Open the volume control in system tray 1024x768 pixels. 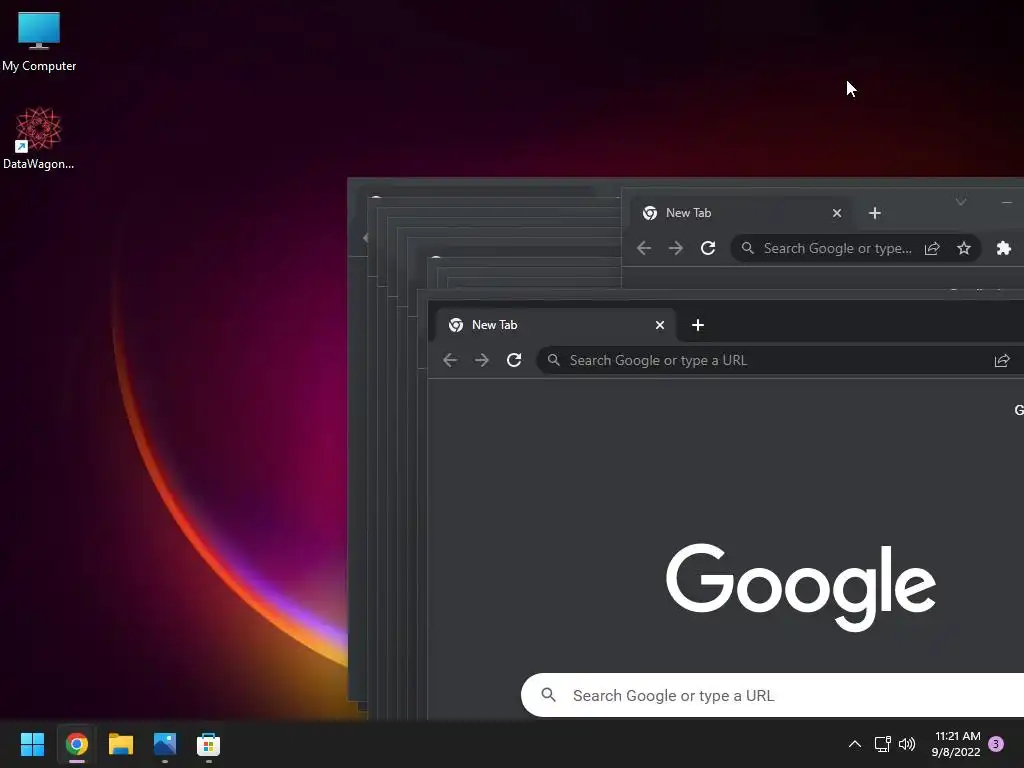tap(906, 744)
